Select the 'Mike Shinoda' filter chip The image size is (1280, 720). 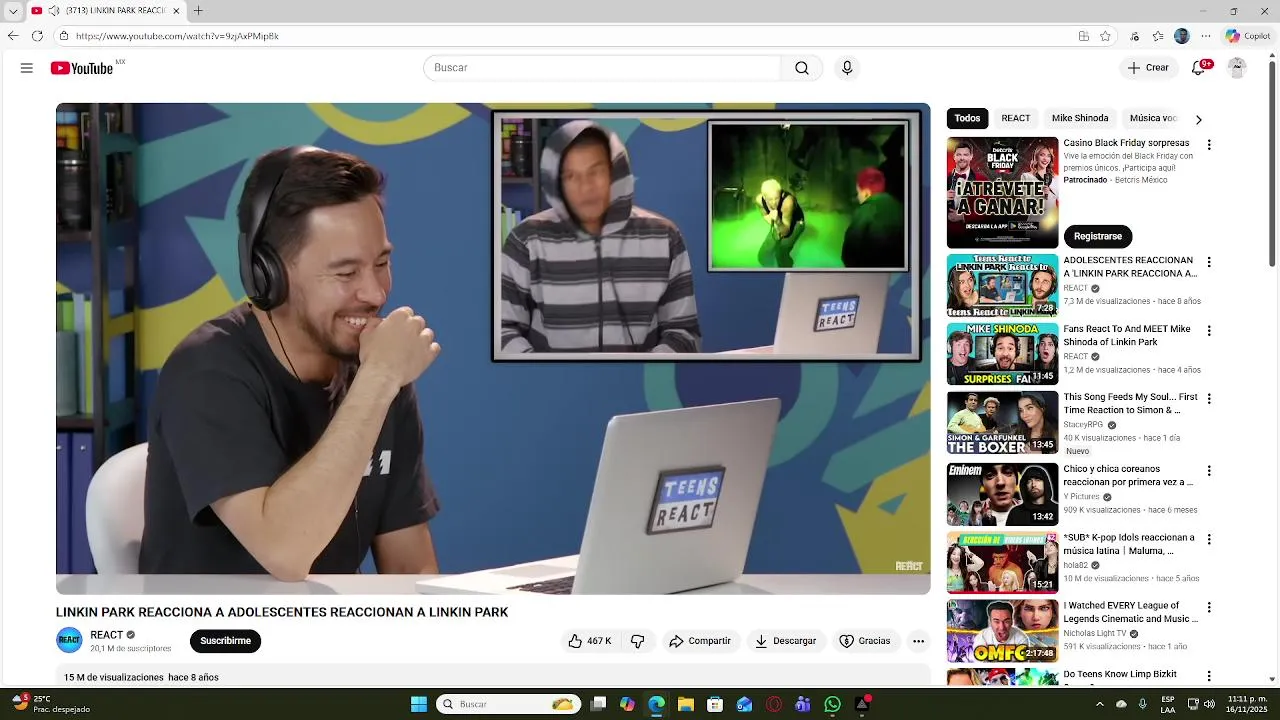click(1080, 118)
